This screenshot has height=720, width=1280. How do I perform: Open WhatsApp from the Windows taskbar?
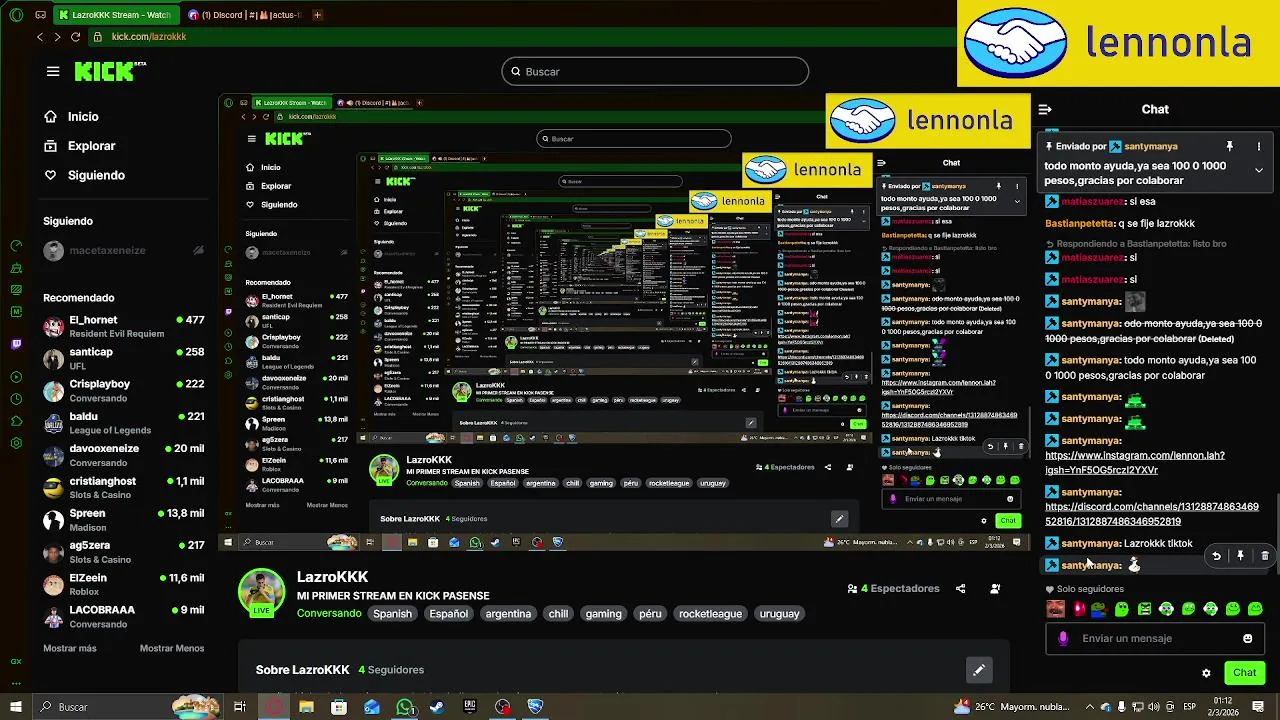[405, 707]
